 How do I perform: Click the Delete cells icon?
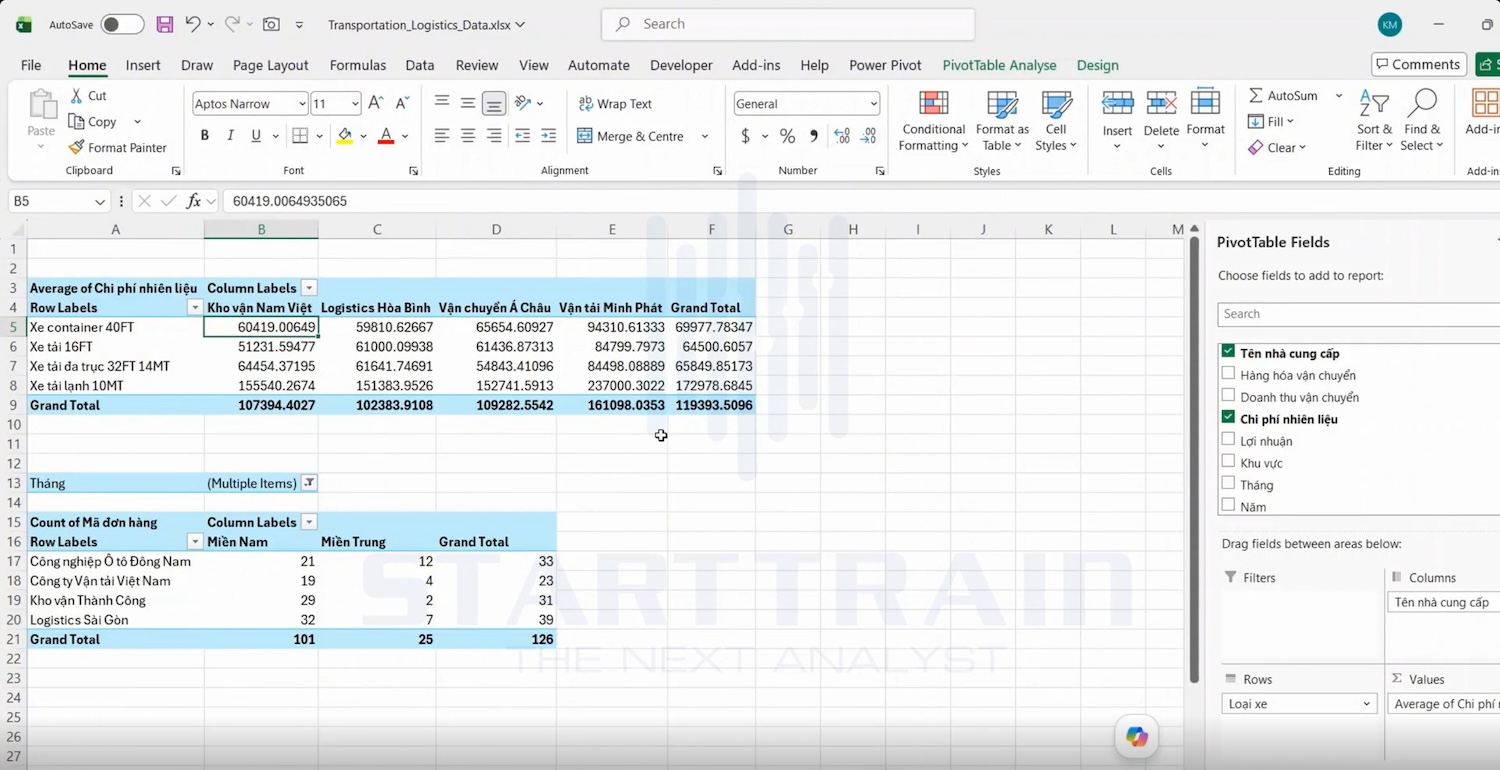(x=1161, y=103)
